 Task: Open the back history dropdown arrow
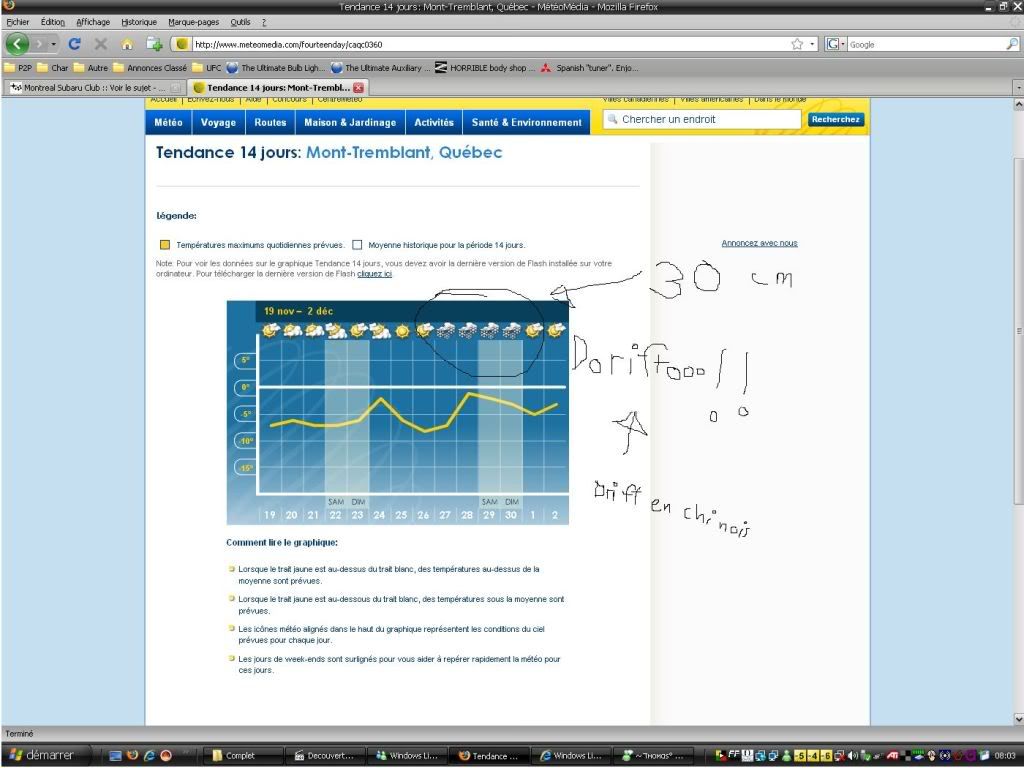[x=54, y=44]
